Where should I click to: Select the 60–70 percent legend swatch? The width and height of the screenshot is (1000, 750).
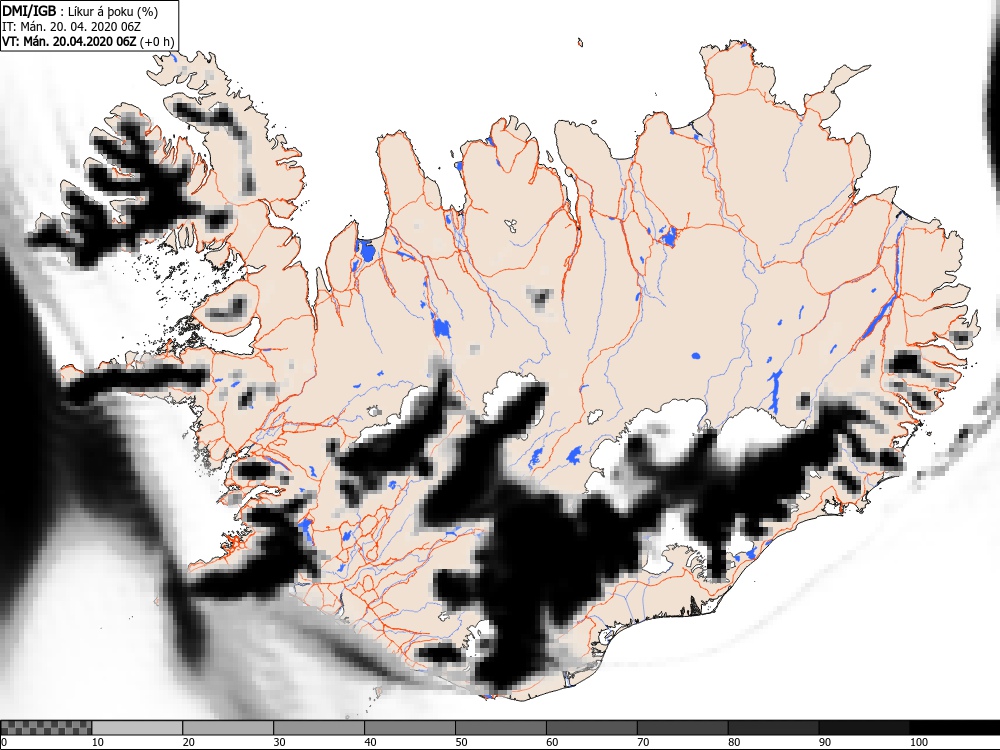tap(591, 728)
